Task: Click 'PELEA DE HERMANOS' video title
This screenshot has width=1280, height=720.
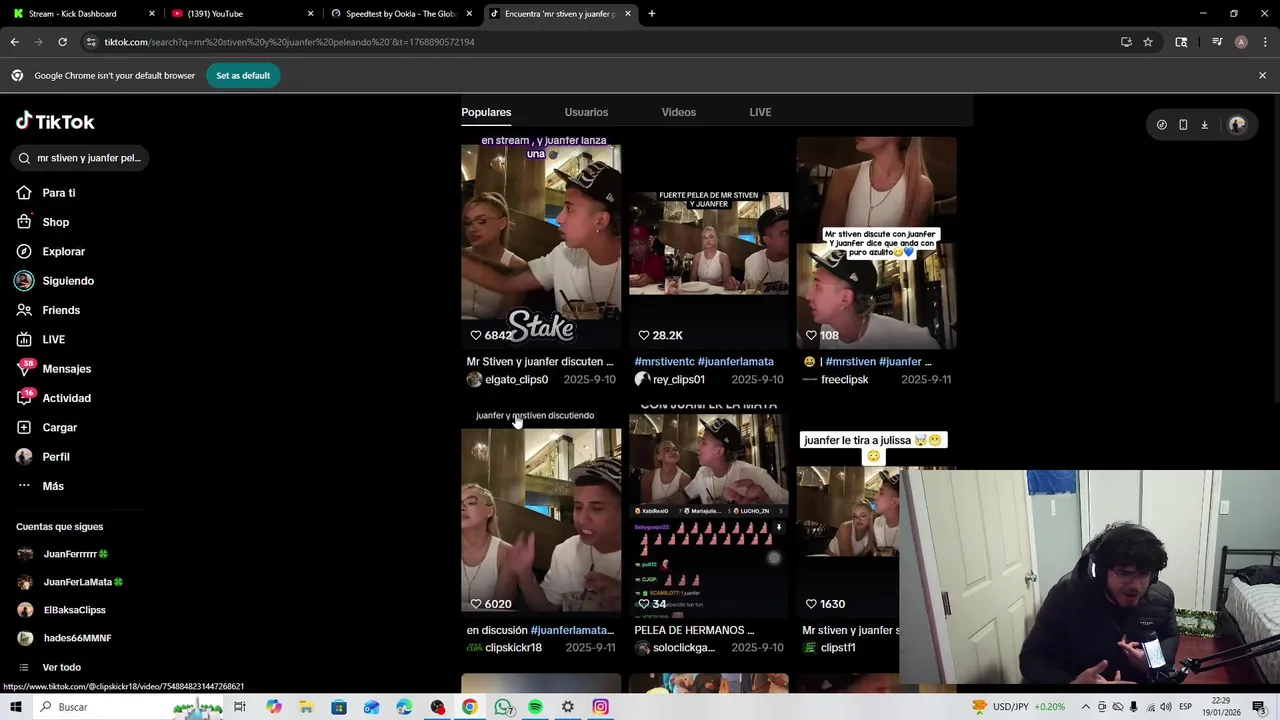Action: [694, 631]
